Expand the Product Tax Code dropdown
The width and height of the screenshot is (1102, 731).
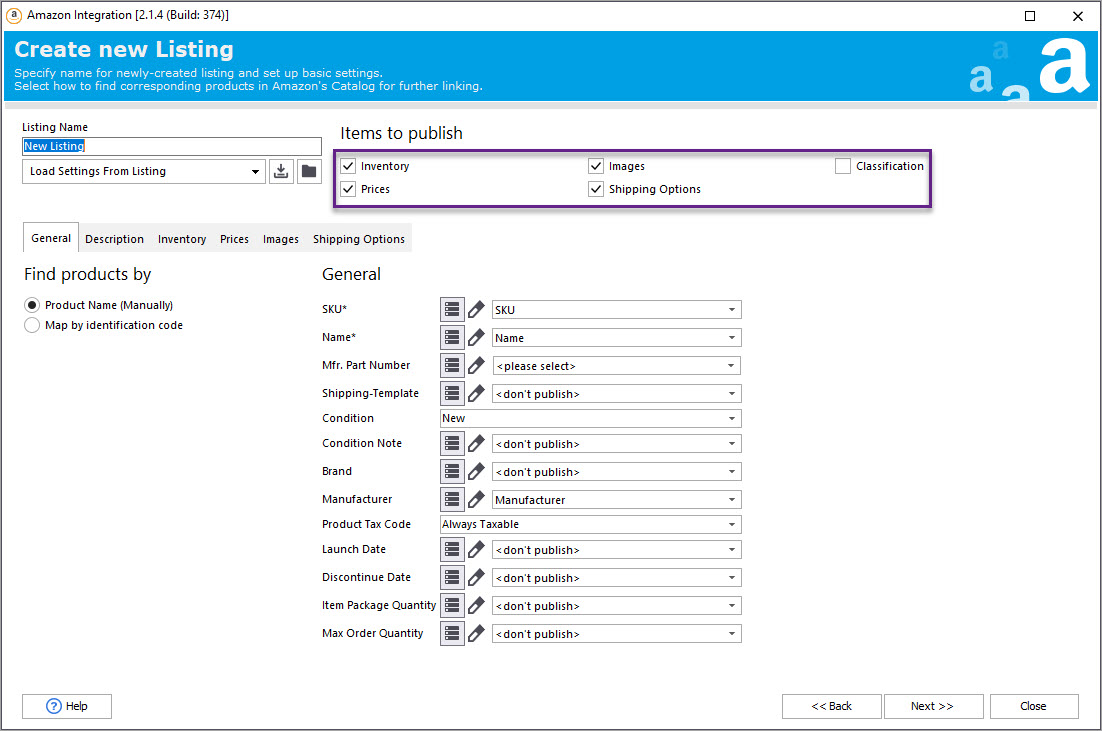[x=590, y=524]
